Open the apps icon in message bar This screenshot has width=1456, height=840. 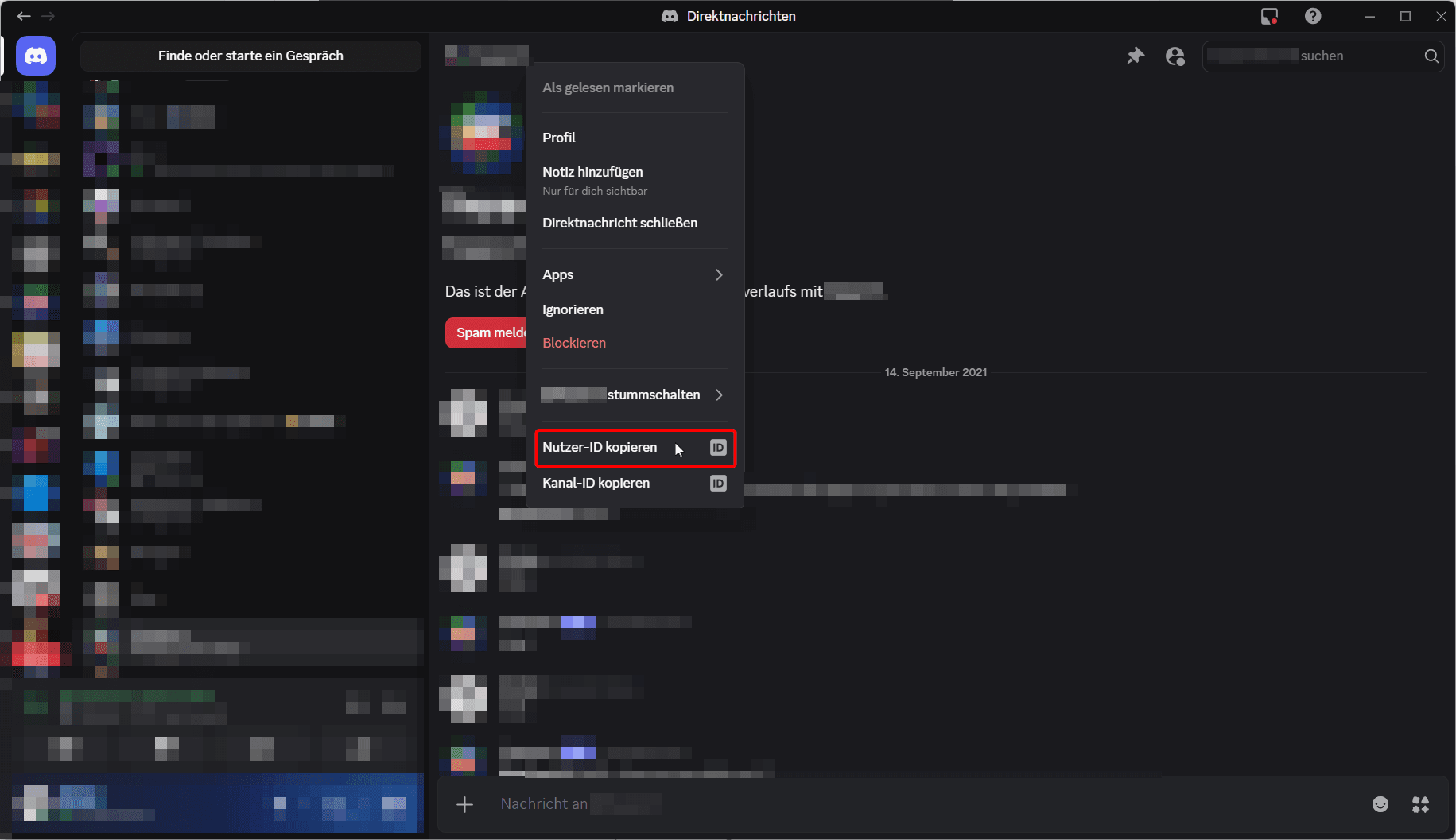tap(1420, 804)
